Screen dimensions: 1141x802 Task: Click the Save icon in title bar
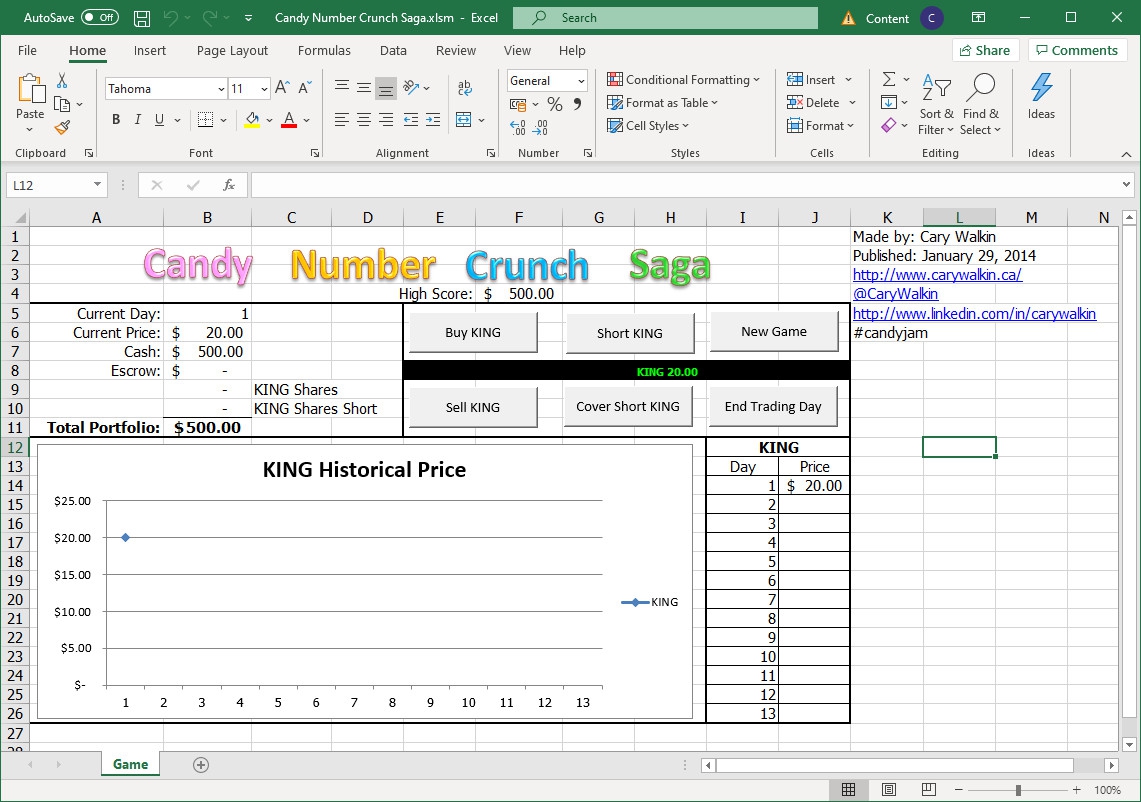(x=142, y=18)
